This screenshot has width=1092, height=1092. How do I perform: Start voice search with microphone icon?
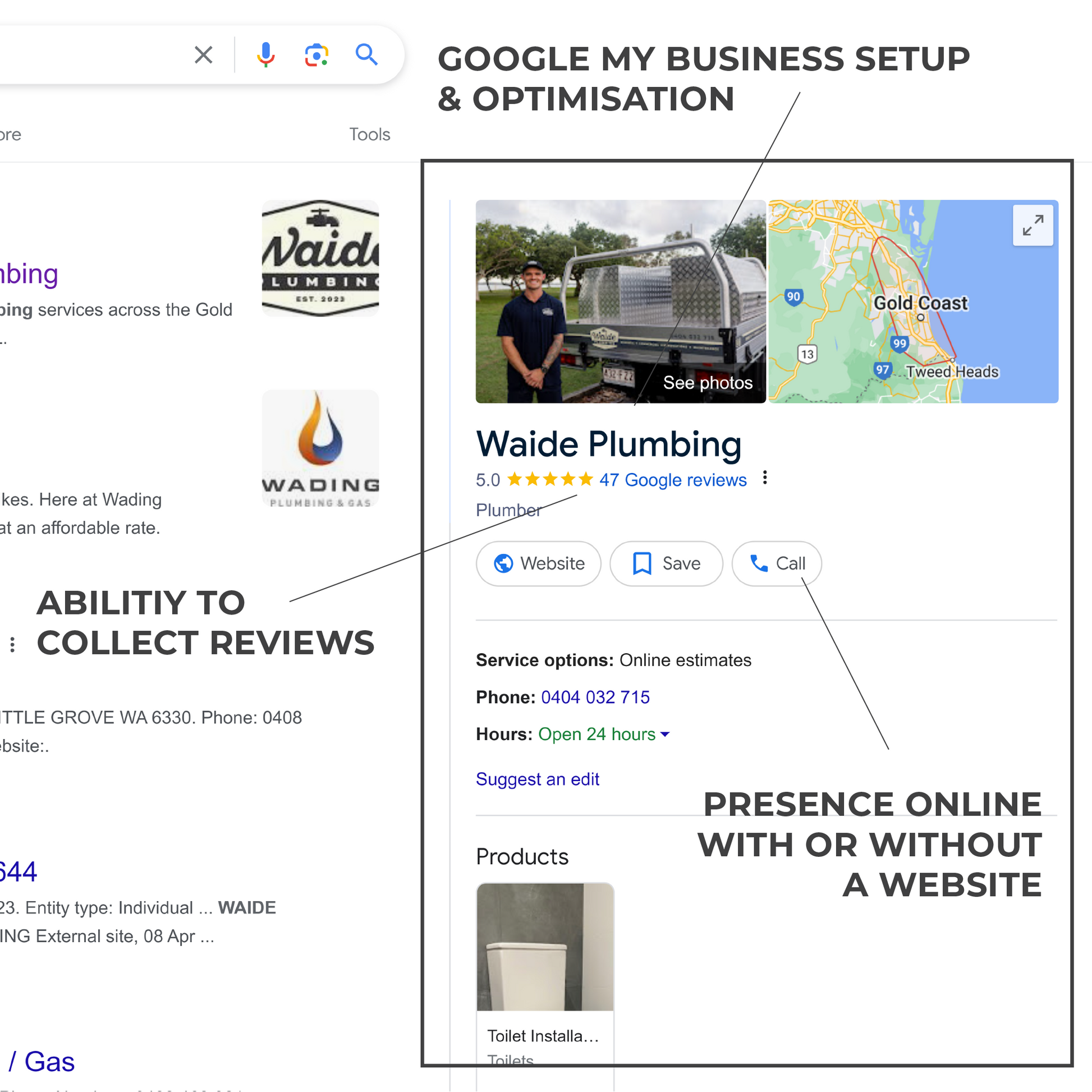click(x=265, y=55)
